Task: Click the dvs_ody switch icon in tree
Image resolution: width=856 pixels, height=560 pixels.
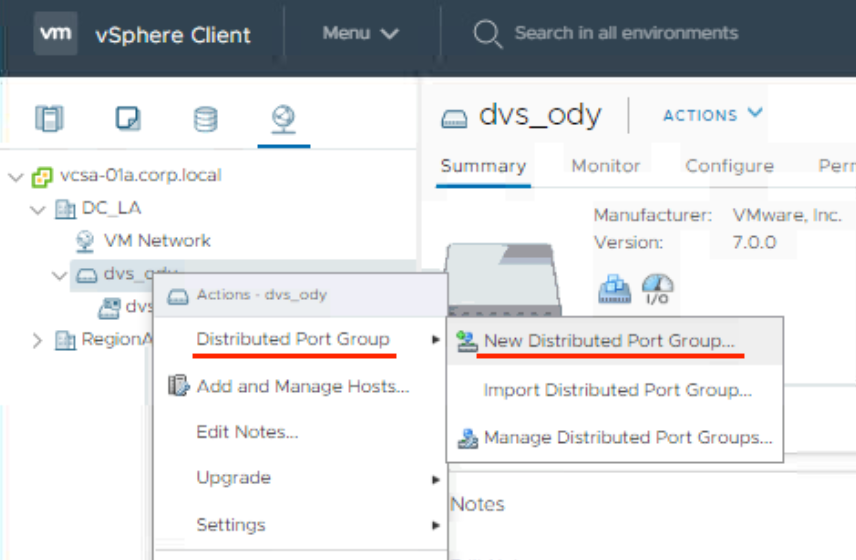Action: tap(86, 275)
